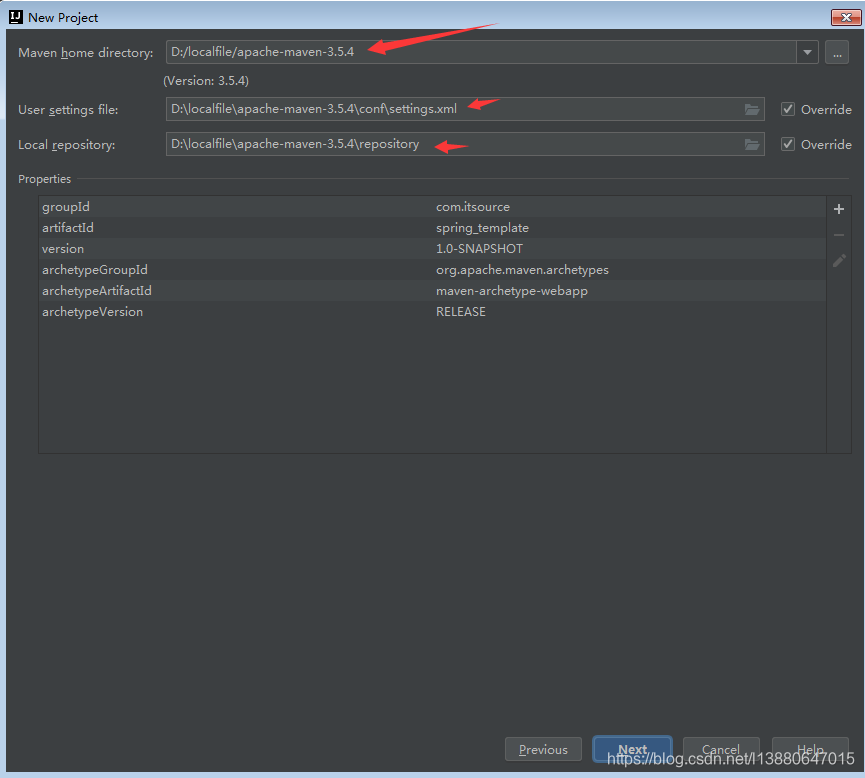The height and width of the screenshot is (778, 865).
Task: Focus the Maven home directory field
Action: (x=481, y=52)
